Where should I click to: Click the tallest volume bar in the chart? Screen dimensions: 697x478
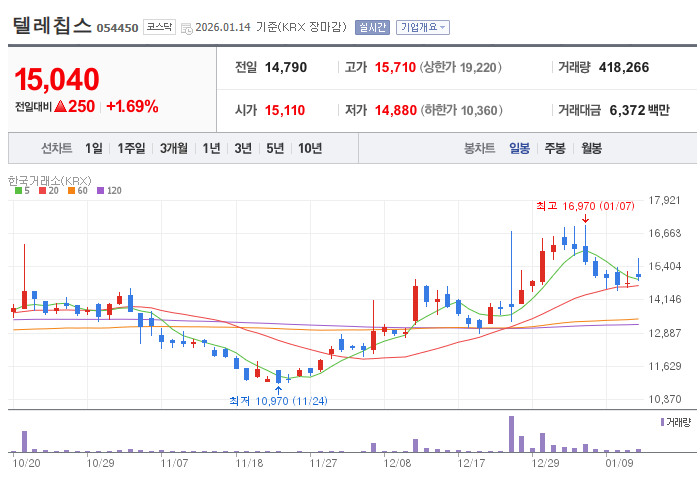pyautogui.click(x=511, y=434)
